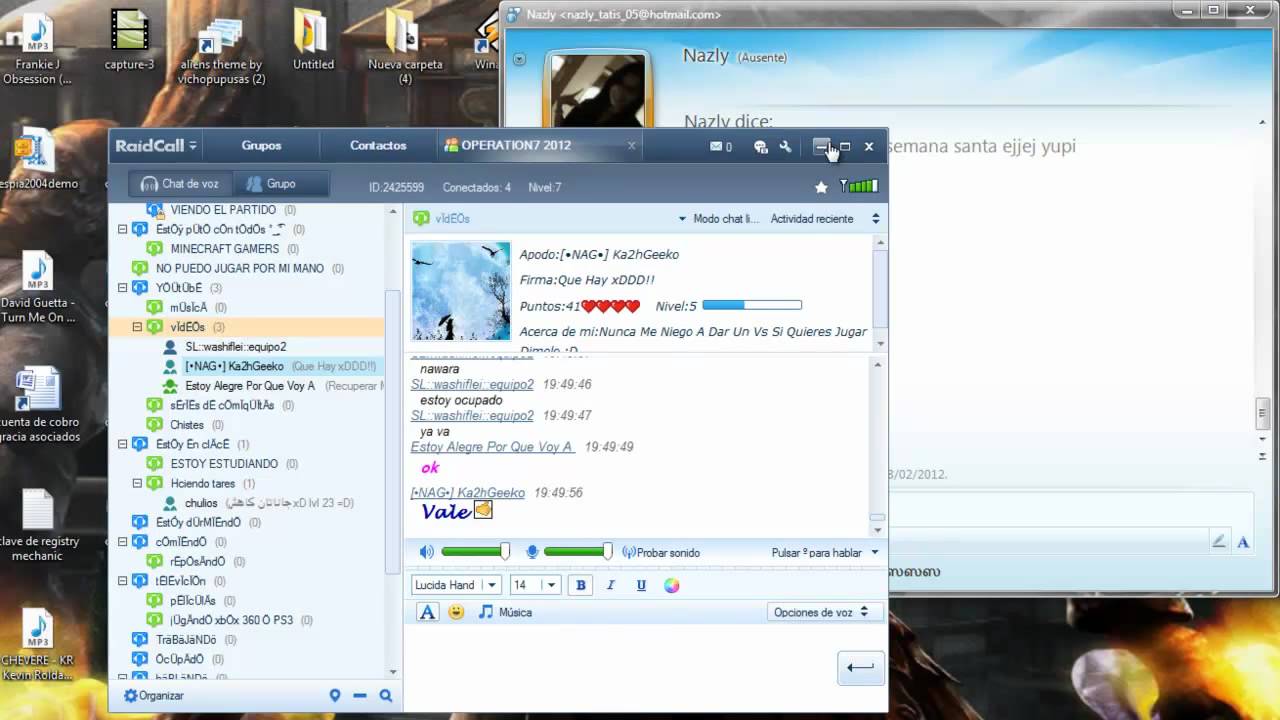Screen dimensions: 1280x720
Task: Switch to Contactos tab
Action: click(378, 146)
